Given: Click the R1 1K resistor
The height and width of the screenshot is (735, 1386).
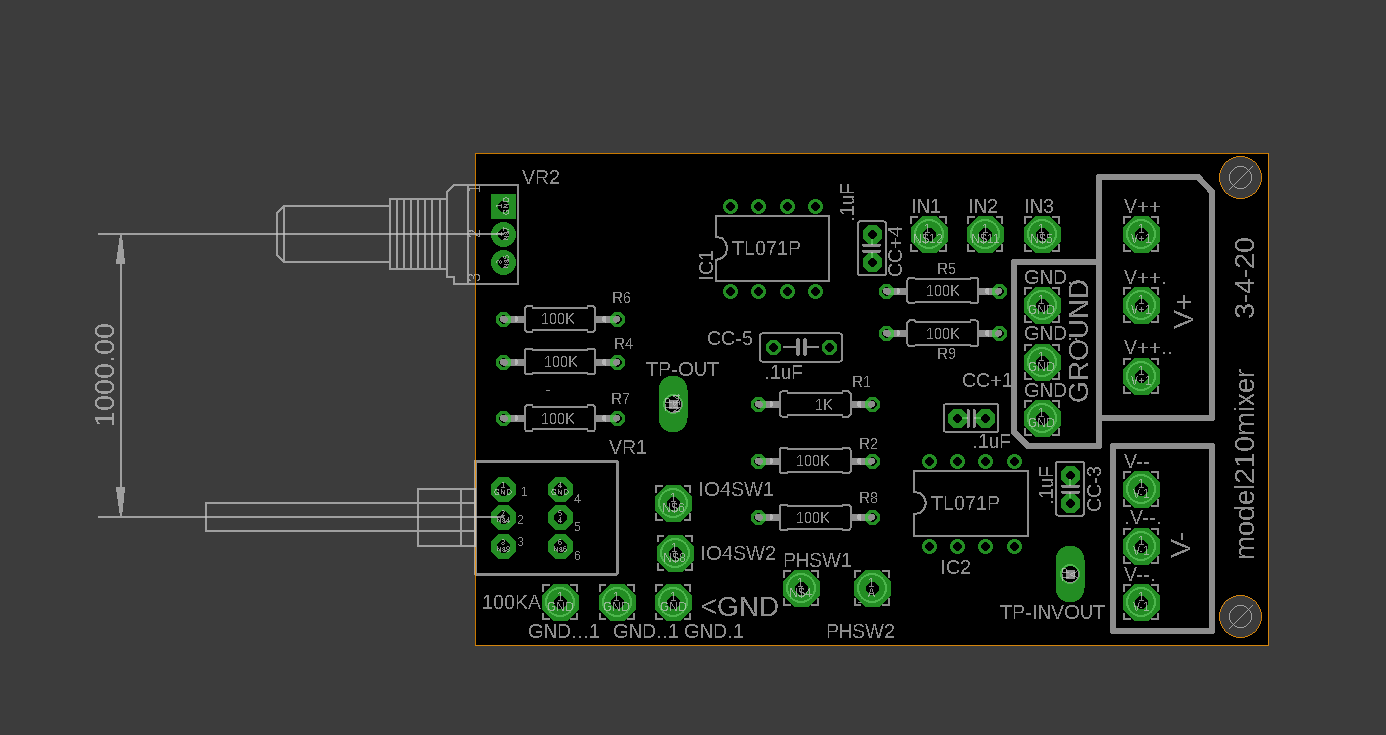Looking at the screenshot, I should 815,404.
